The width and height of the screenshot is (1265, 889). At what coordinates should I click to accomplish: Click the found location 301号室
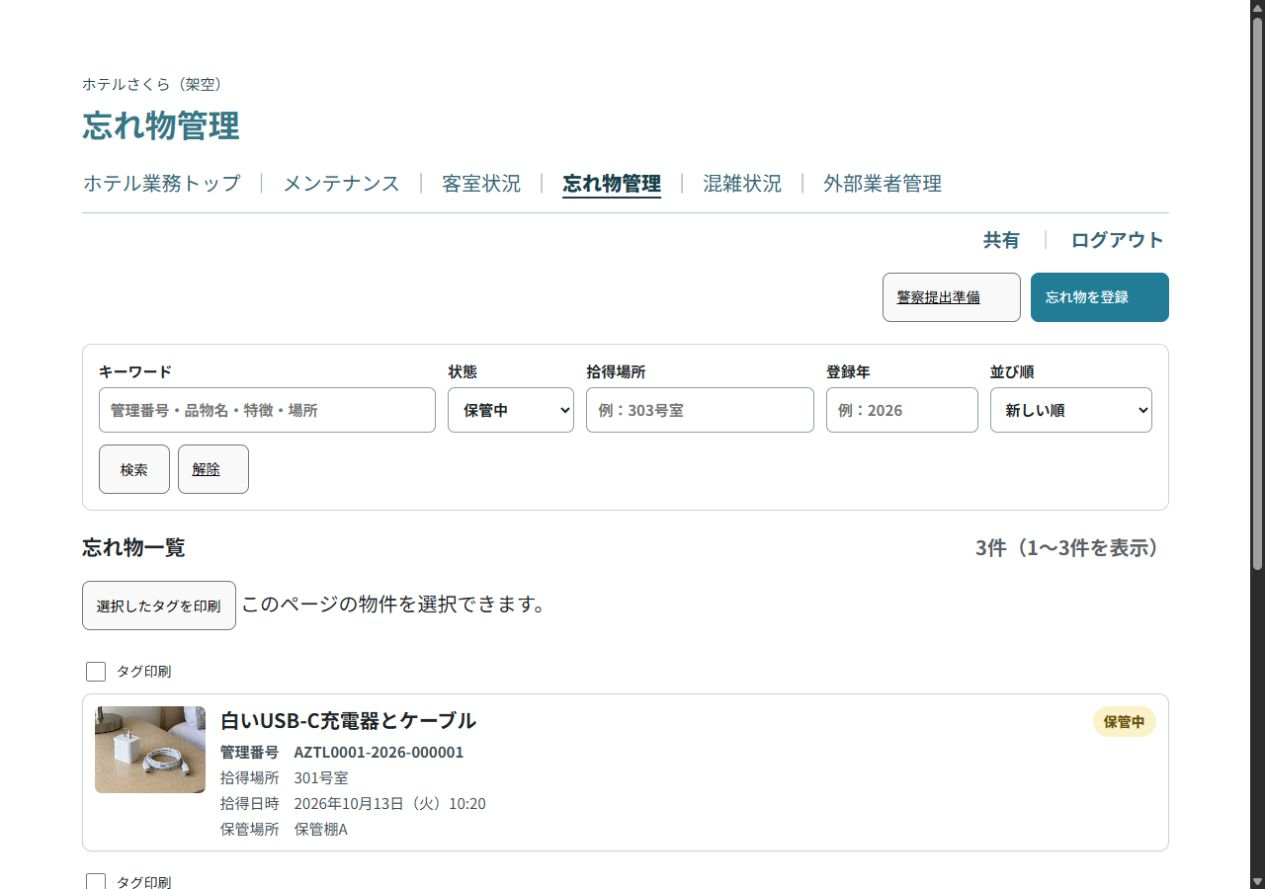(321, 778)
